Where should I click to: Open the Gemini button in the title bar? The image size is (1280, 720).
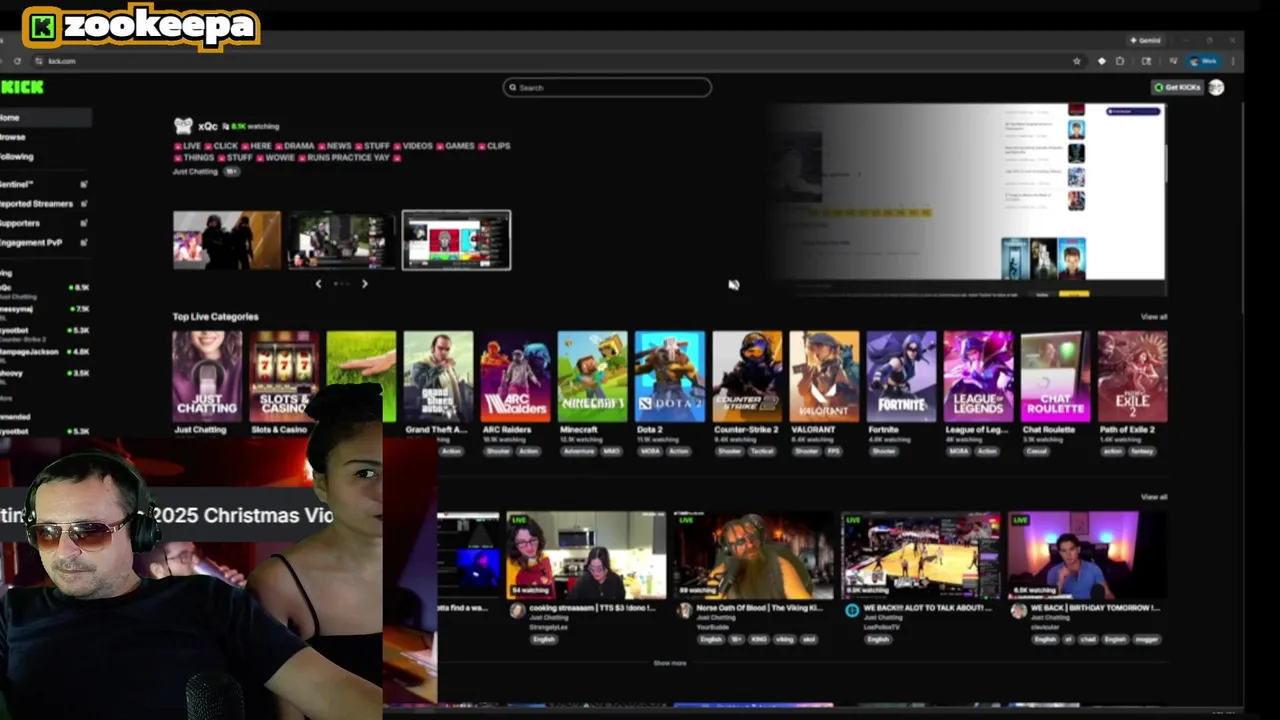click(1146, 40)
